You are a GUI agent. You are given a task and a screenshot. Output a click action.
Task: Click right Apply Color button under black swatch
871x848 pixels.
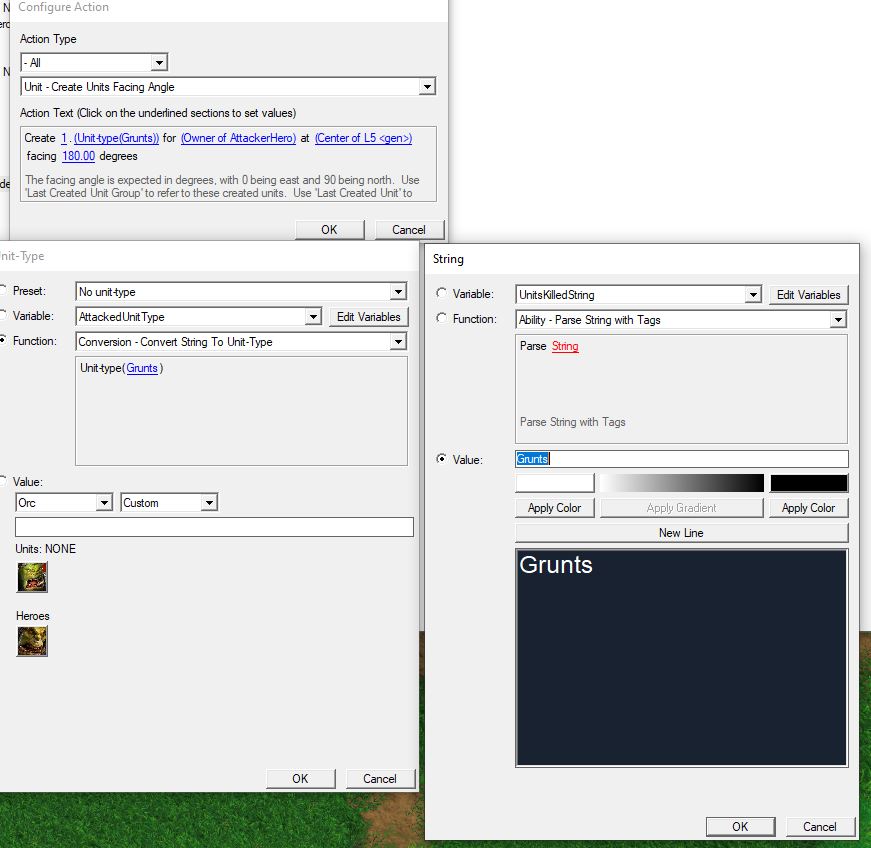(x=809, y=508)
